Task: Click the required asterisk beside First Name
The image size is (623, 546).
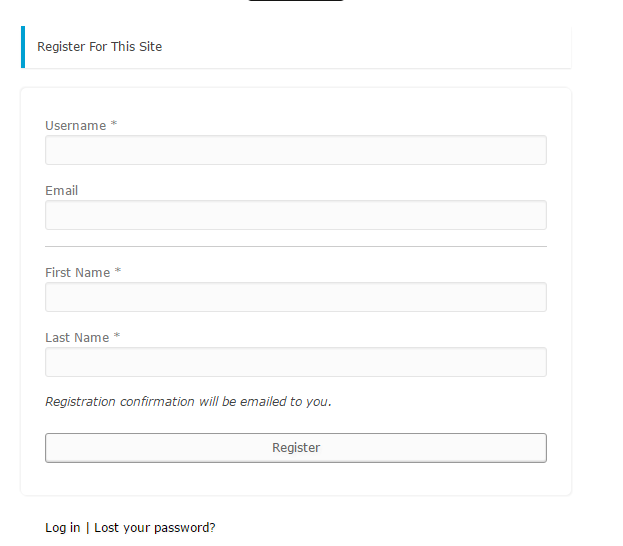Action: pyautogui.click(x=118, y=271)
